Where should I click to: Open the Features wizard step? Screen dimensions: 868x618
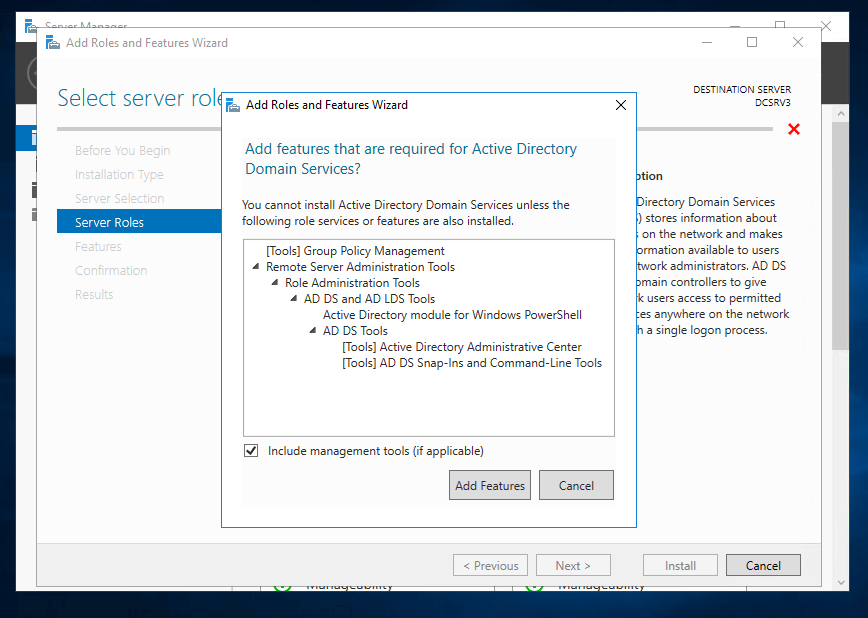(x=98, y=246)
